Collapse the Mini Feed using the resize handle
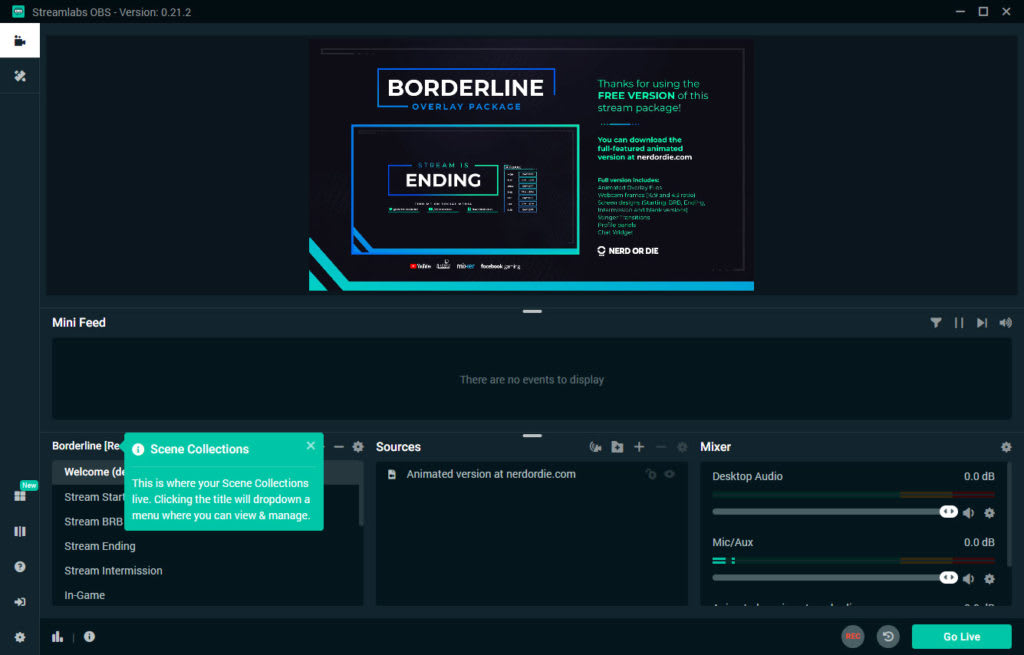The height and width of the screenshot is (655, 1024). pyautogui.click(x=532, y=311)
